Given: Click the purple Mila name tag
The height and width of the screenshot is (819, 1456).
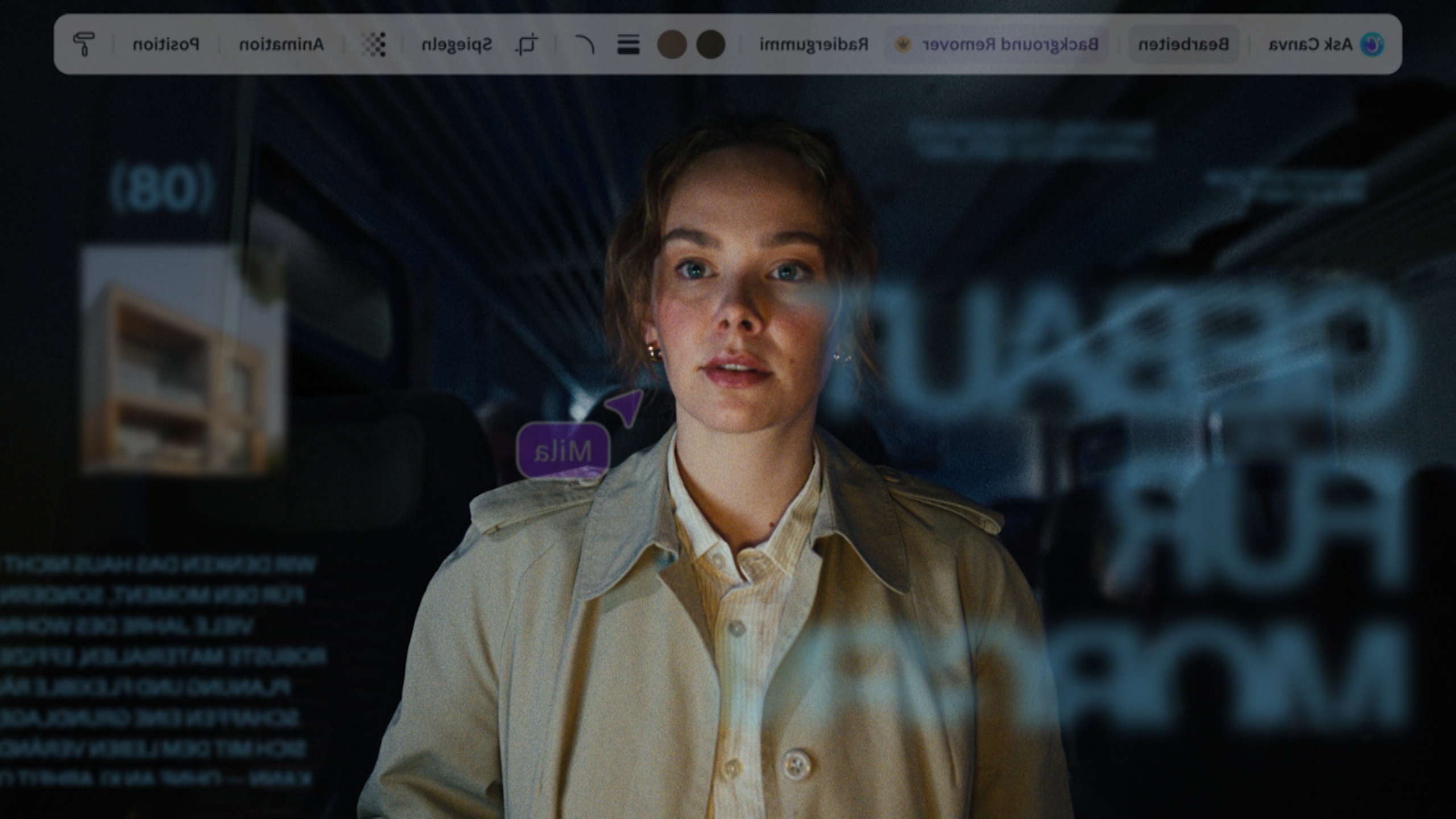Looking at the screenshot, I should click(563, 450).
